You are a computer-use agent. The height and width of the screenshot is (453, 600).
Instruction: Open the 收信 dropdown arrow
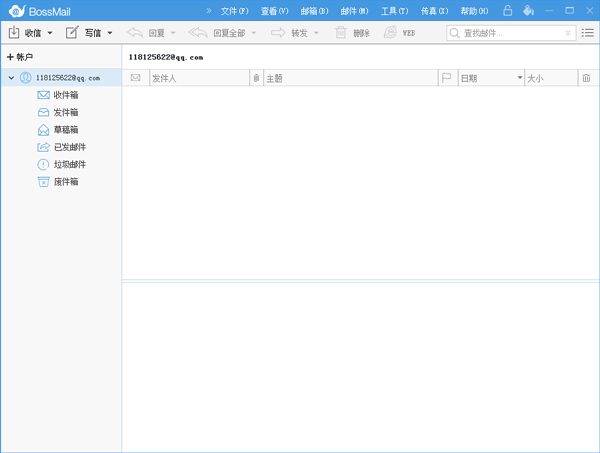(50, 33)
